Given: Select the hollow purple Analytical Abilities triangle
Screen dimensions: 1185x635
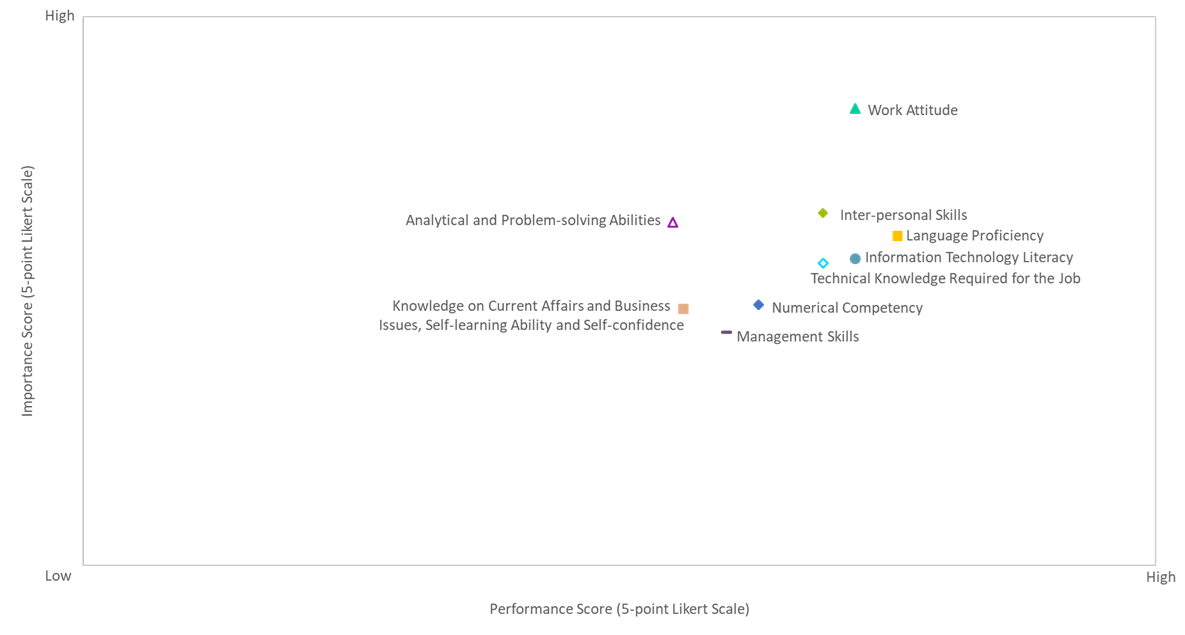Looking at the screenshot, I should [673, 222].
